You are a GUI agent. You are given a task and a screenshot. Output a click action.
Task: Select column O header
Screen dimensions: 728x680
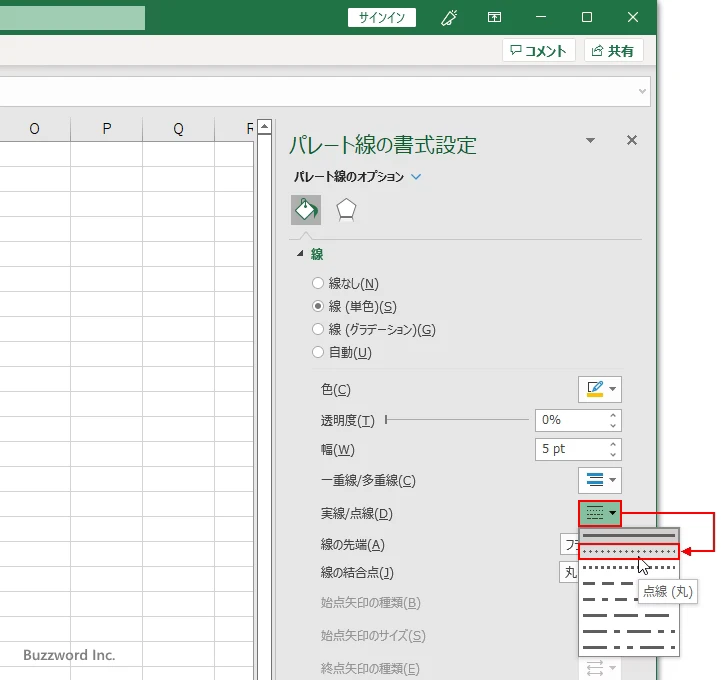pos(34,129)
